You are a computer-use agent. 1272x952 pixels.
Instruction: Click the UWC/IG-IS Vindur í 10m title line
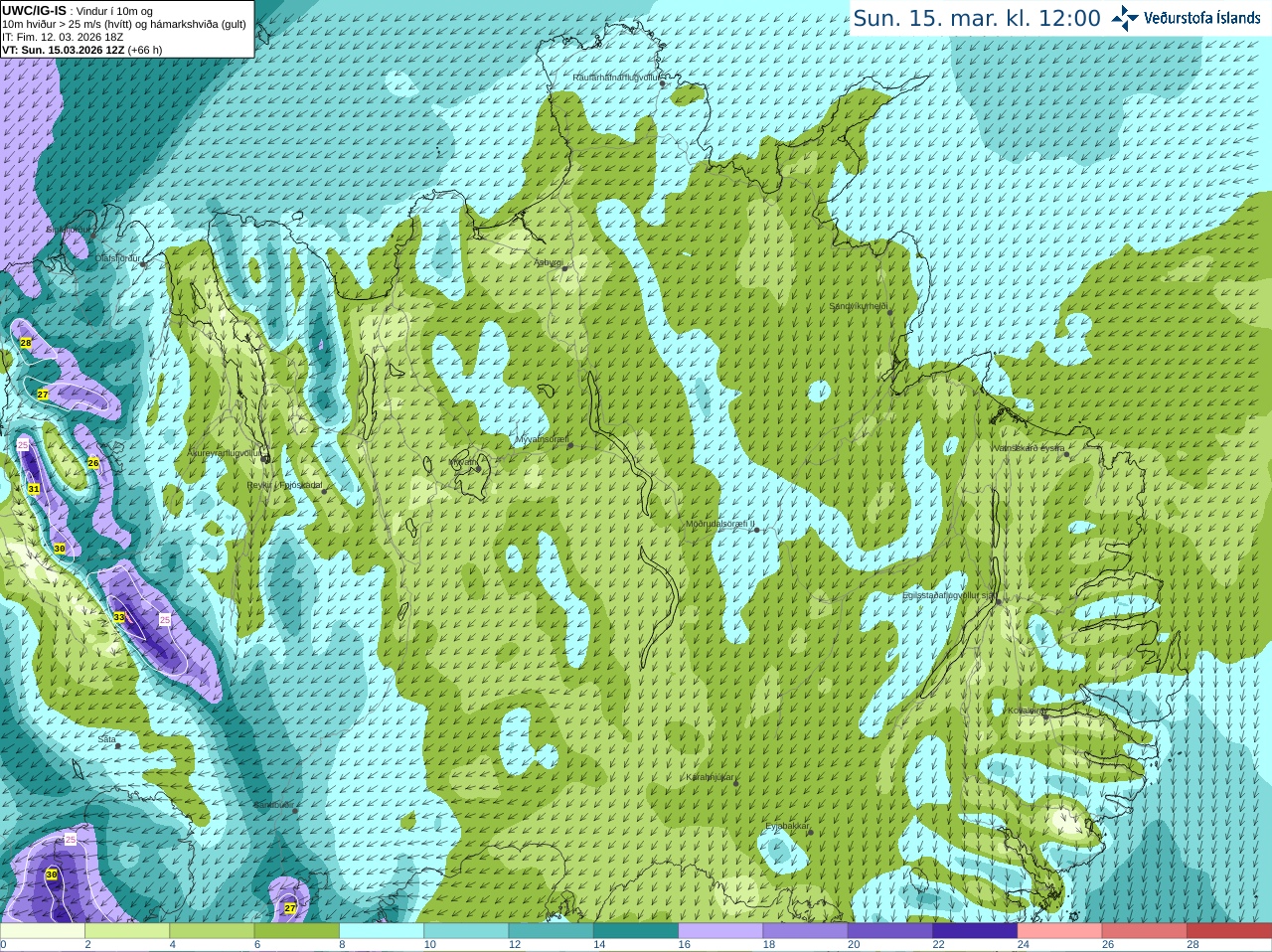tap(78, 11)
